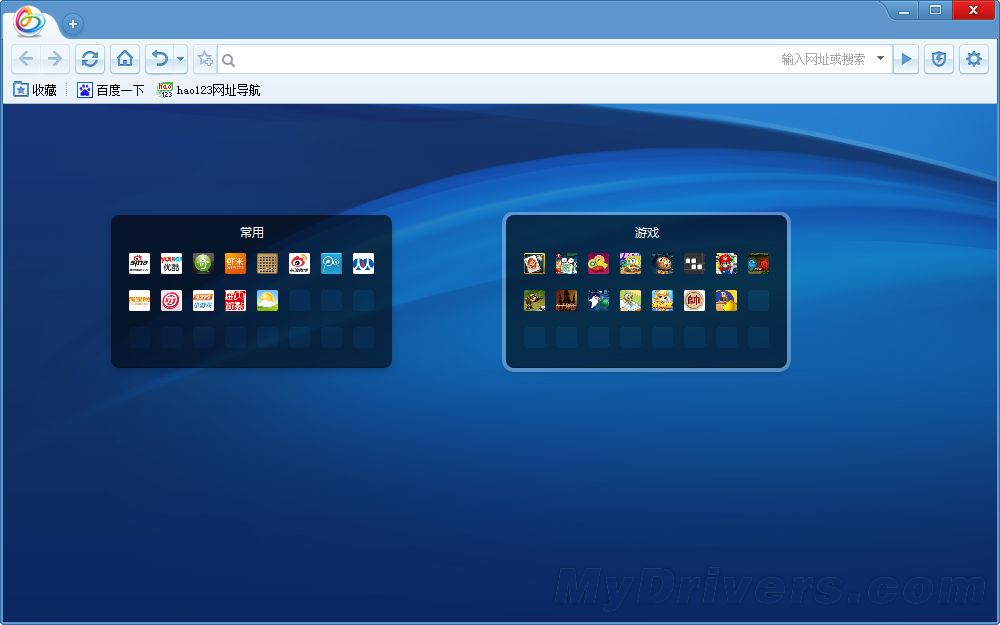Open the Weibo red eye logo shortcut
Viewport: 1000px width, 625px height.
299,263
